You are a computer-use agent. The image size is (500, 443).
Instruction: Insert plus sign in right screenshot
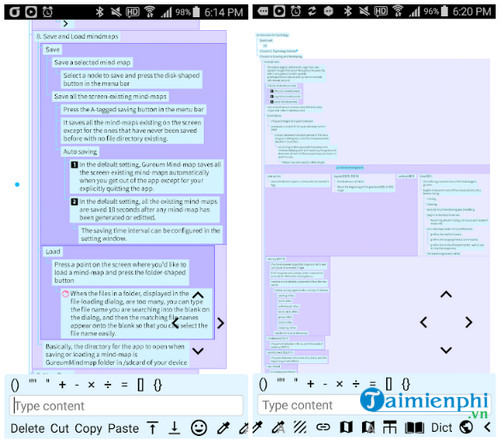[311, 384]
